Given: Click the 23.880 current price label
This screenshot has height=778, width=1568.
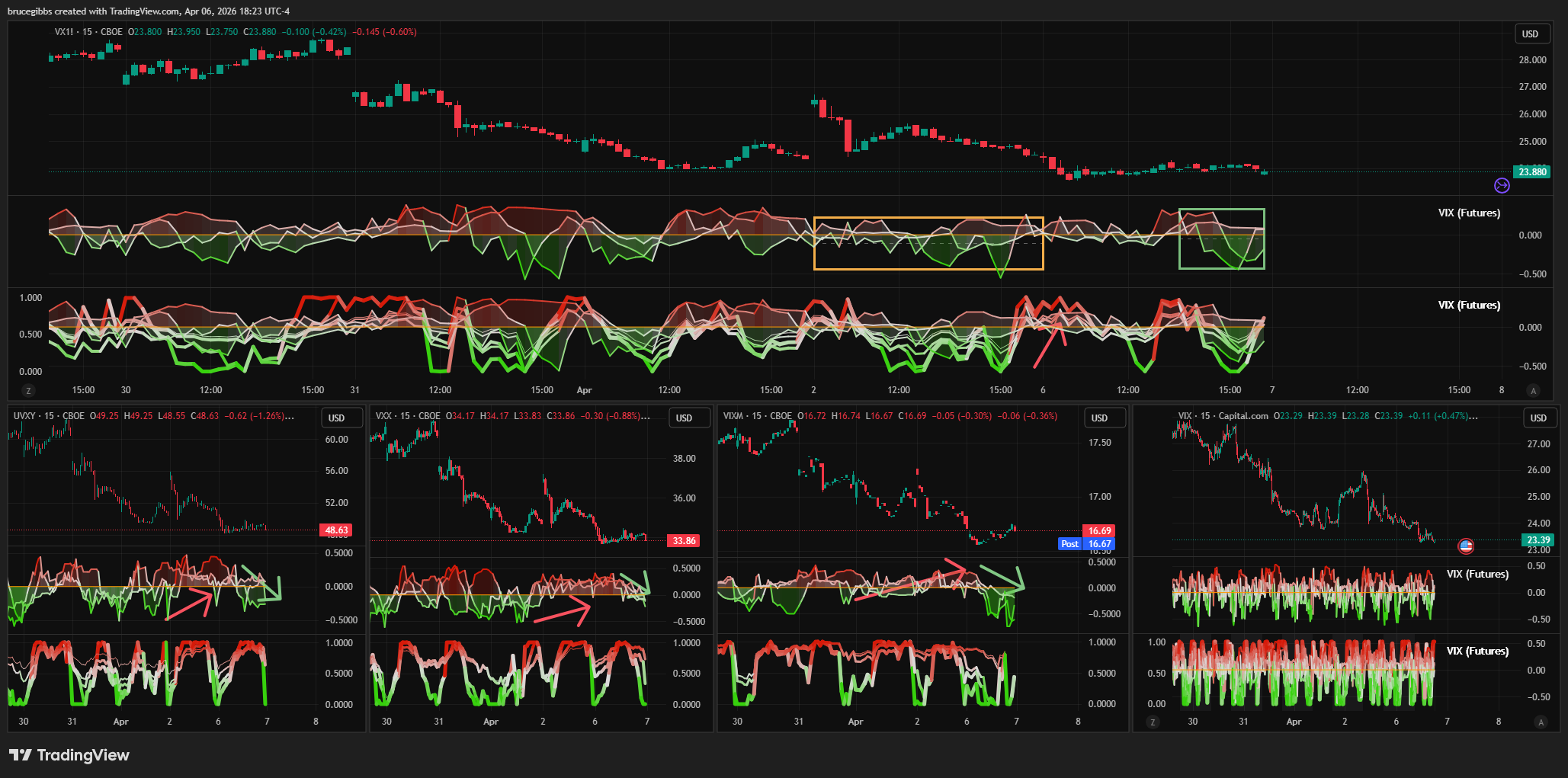Looking at the screenshot, I should [1532, 172].
